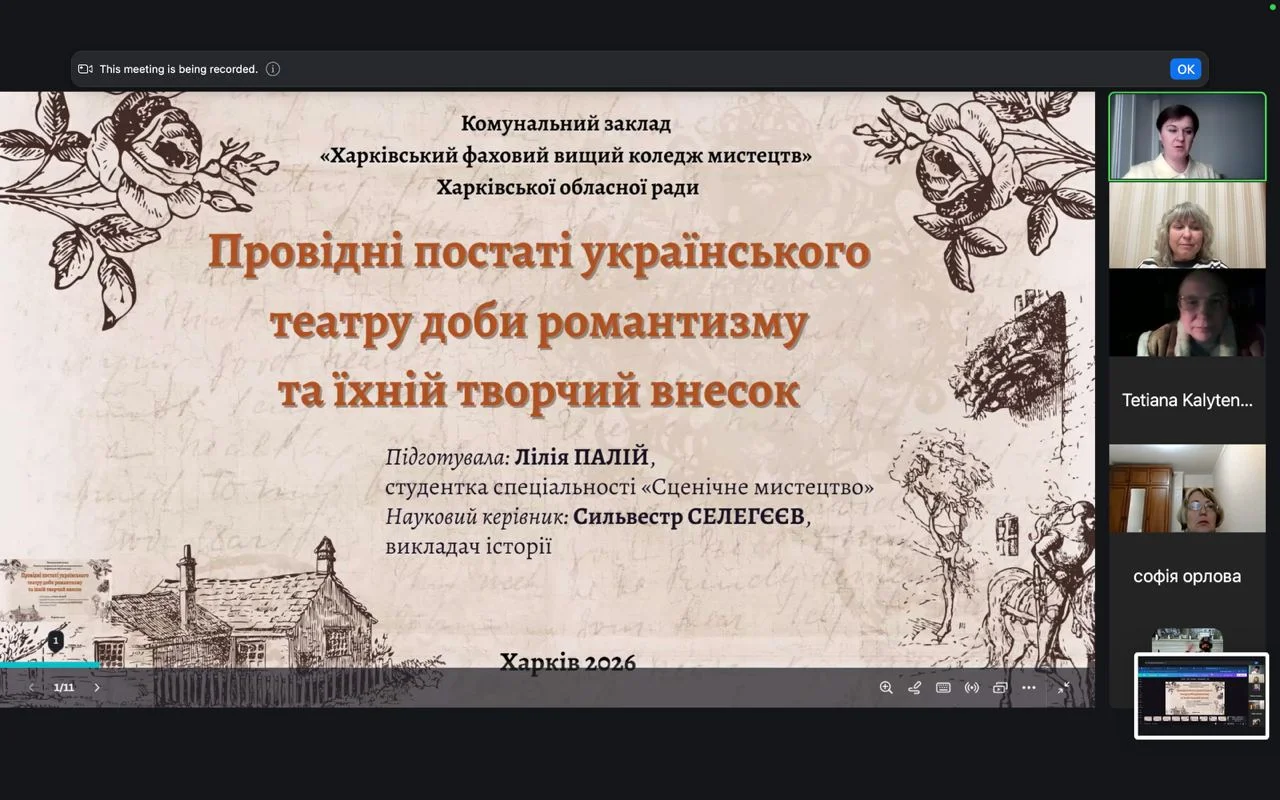Select the drawing pen tool
Screen dimensions: 1280x800
pos(914,688)
